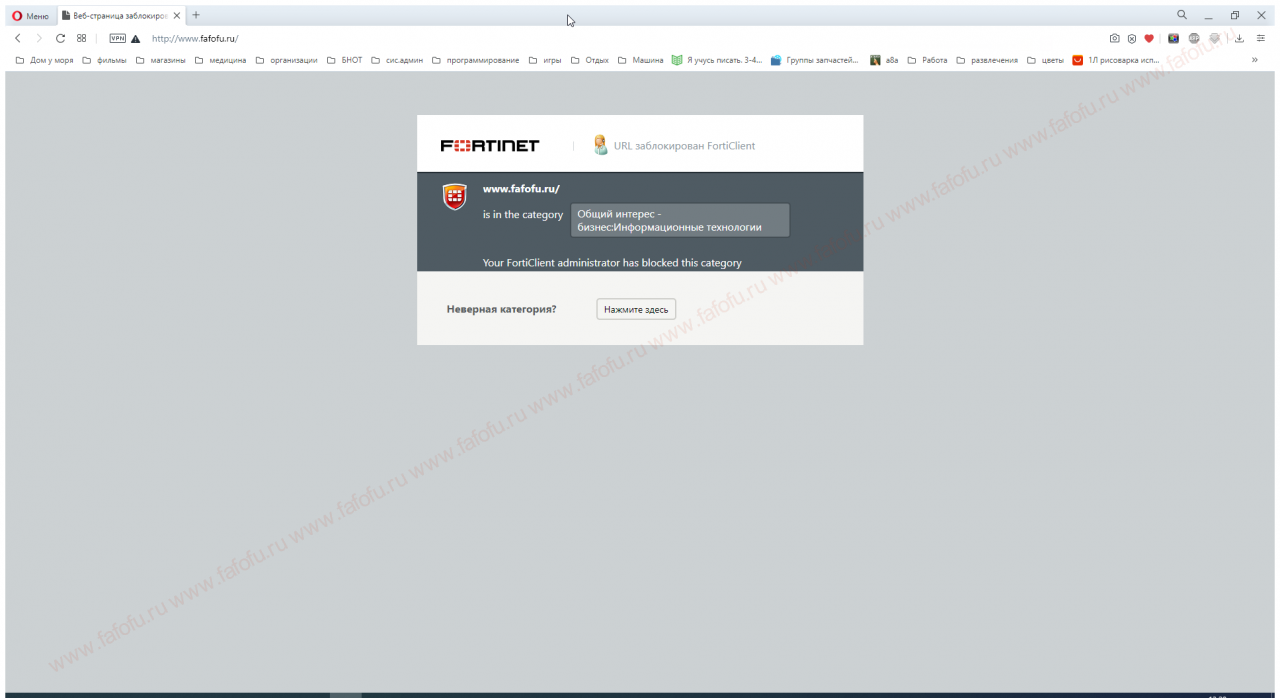Open the Дом у моря bookmark folder
1280x698 pixels.
click(44, 60)
